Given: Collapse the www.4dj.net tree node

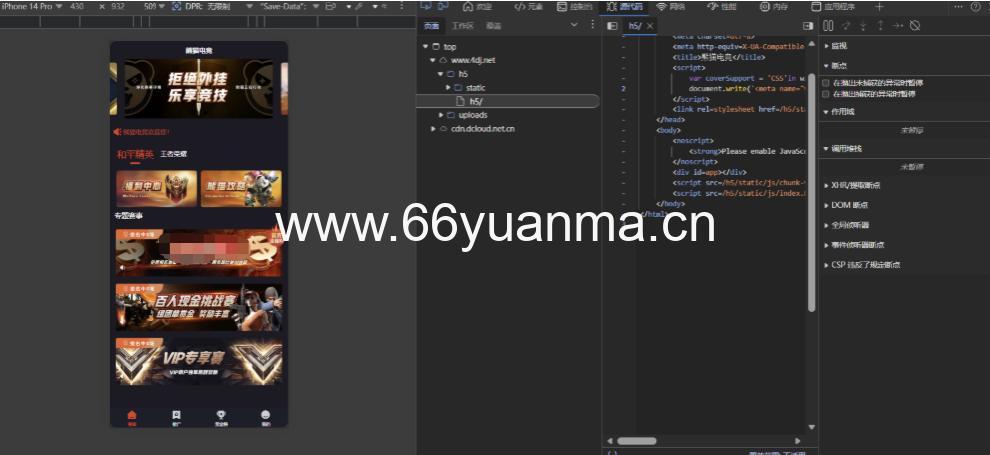Looking at the screenshot, I should point(432,60).
